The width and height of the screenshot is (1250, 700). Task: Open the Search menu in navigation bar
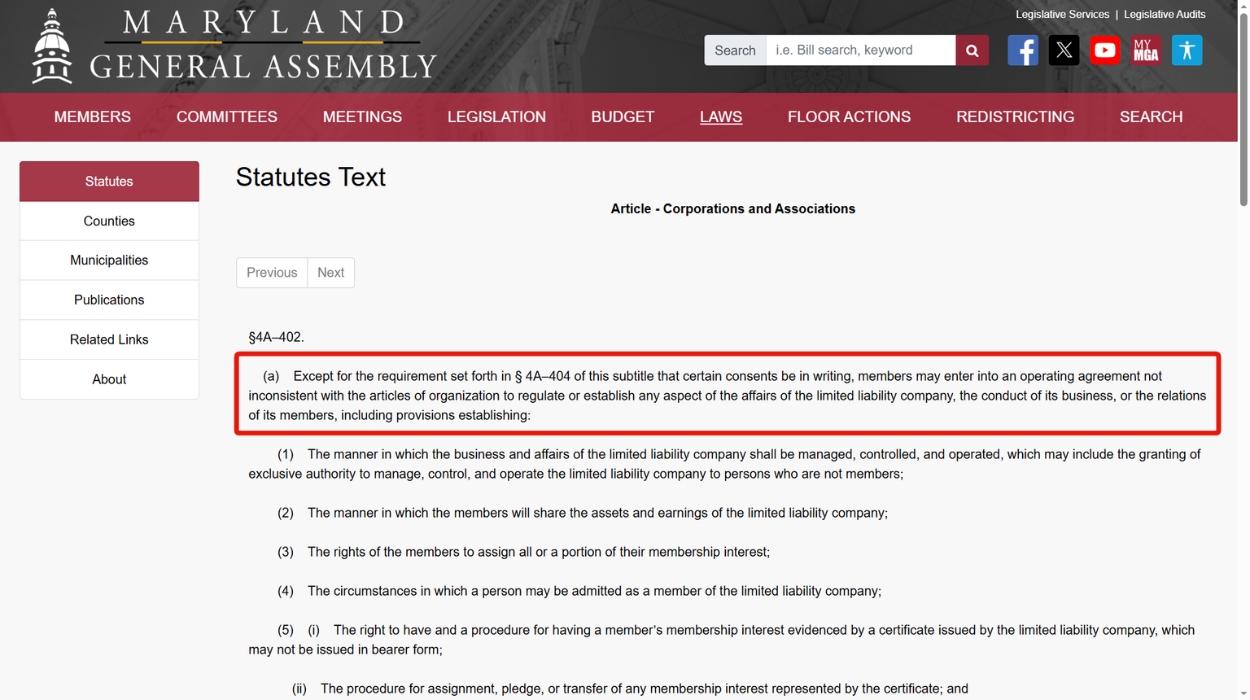click(1151, 117)
